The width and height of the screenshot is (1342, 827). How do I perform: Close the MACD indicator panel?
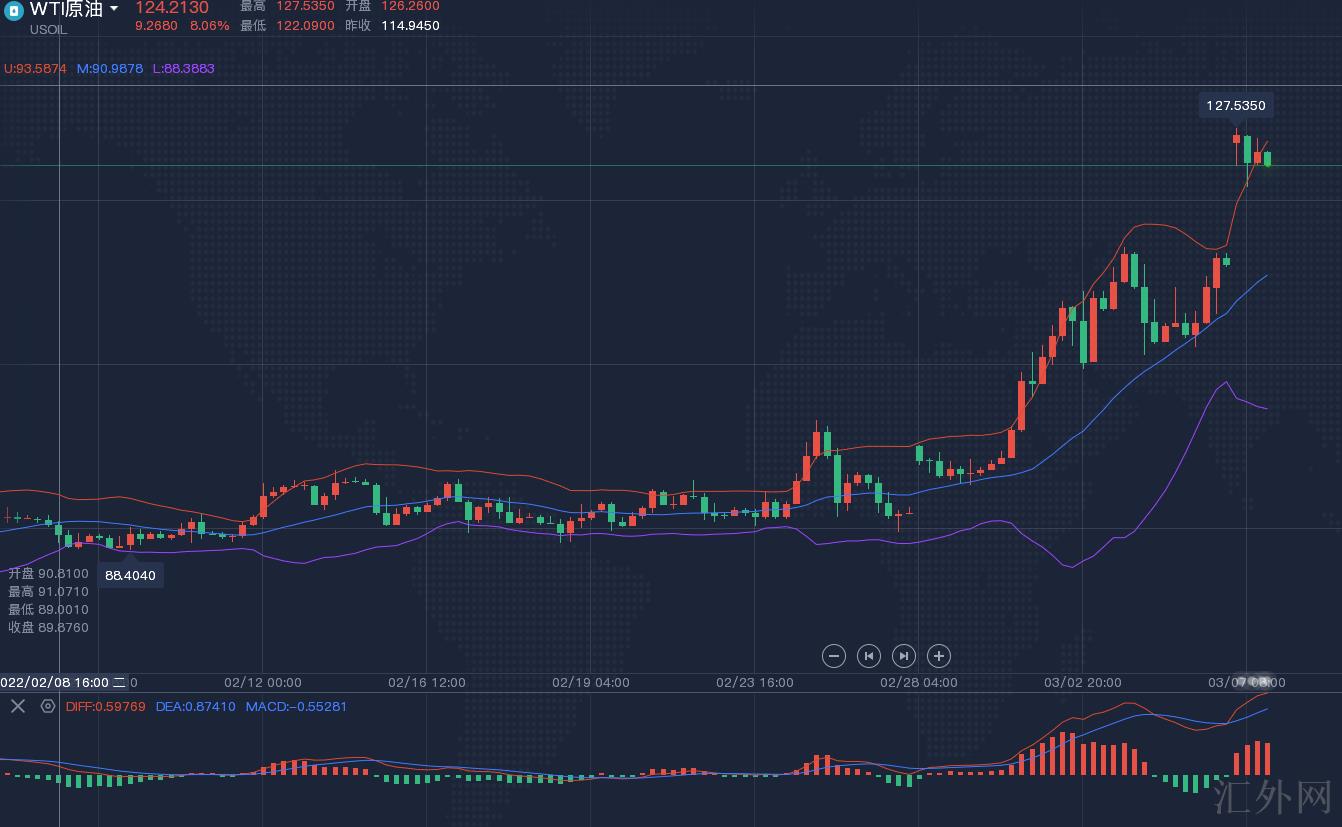17,706
